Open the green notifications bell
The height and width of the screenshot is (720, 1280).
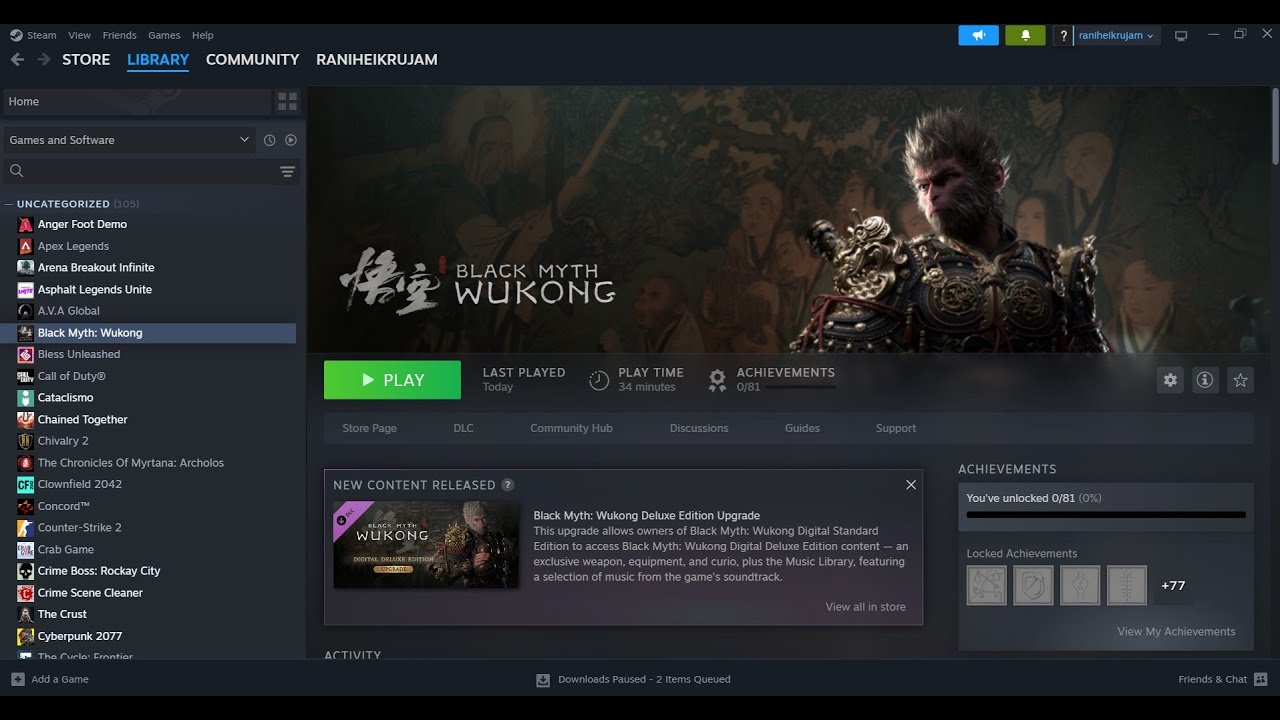click(x=1025, y=35)
